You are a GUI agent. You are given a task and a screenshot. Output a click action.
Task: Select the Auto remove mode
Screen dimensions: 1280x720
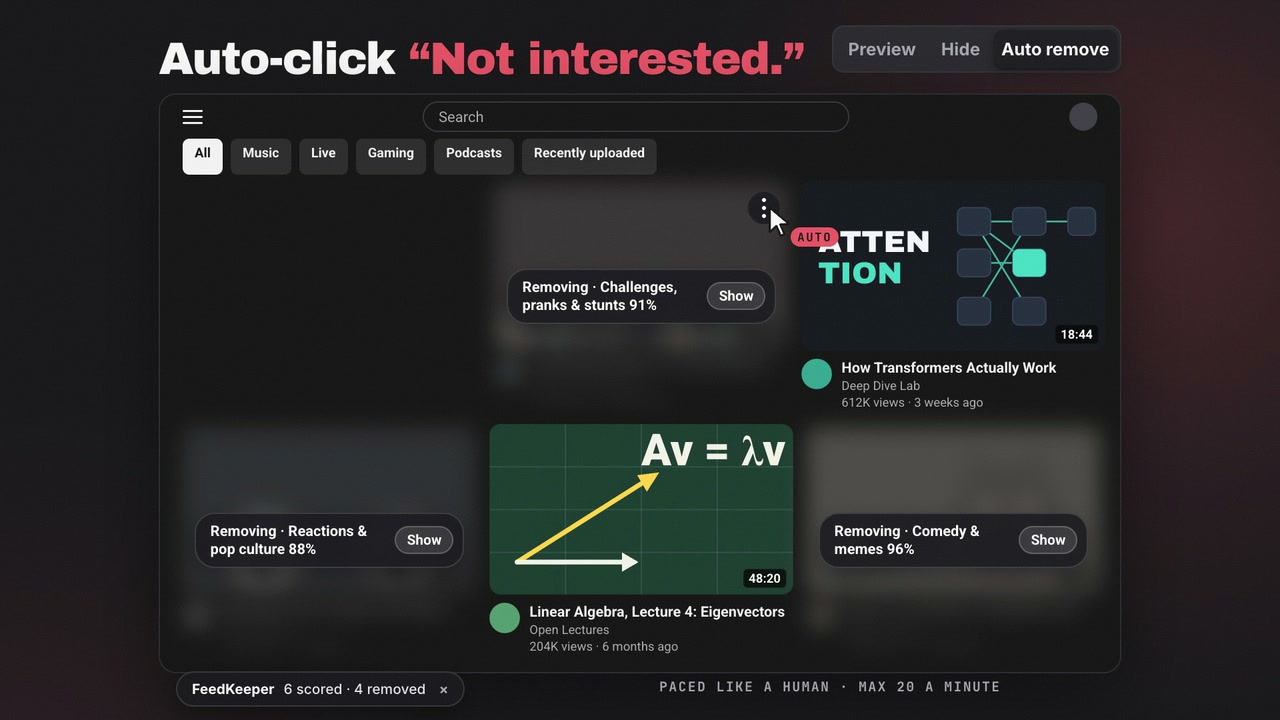1055,49
